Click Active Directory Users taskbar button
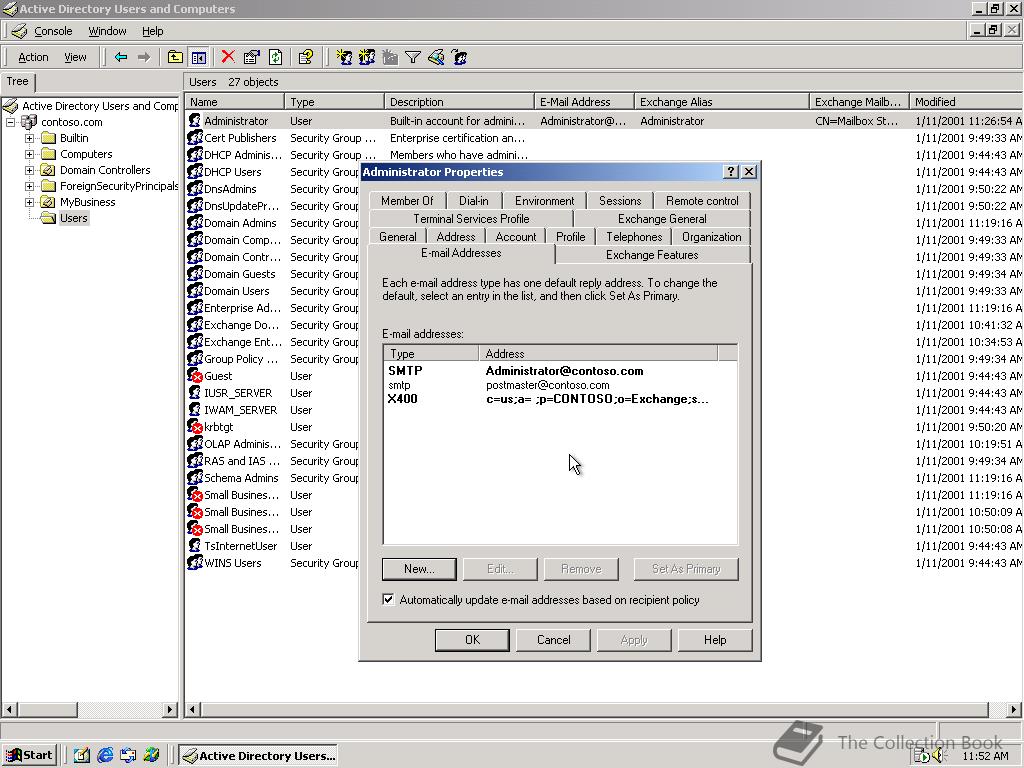Screen dimensions: 1024x768 coord(259,755)
